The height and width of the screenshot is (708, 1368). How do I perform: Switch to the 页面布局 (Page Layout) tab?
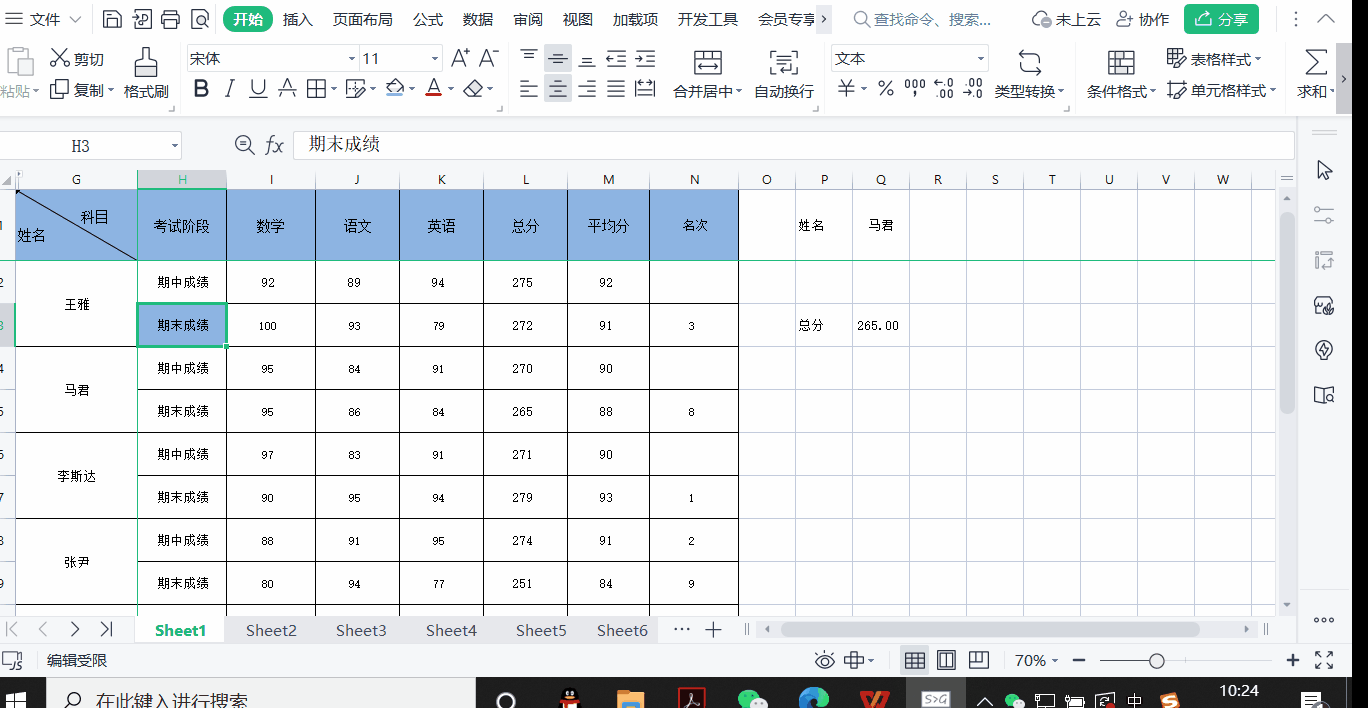363,19
